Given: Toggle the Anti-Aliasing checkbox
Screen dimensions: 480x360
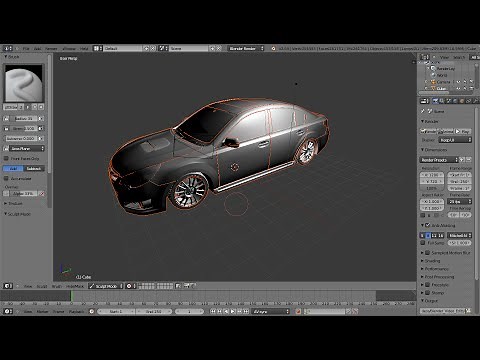Looking at the screenshot, I should 428,225.
